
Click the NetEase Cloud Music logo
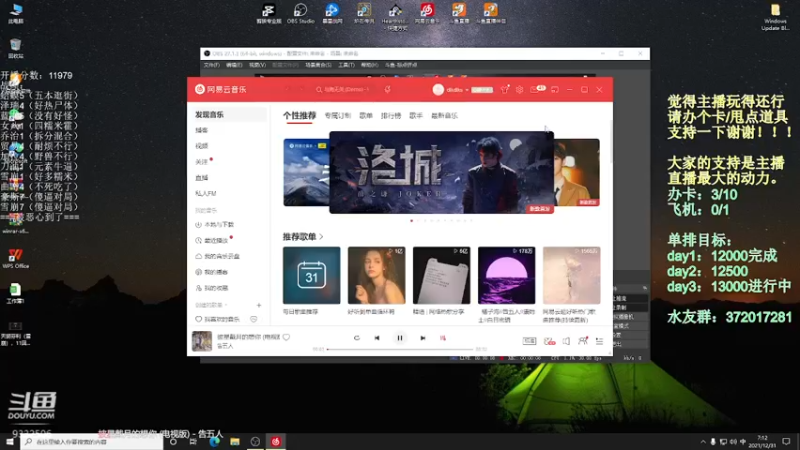(220, 89)
